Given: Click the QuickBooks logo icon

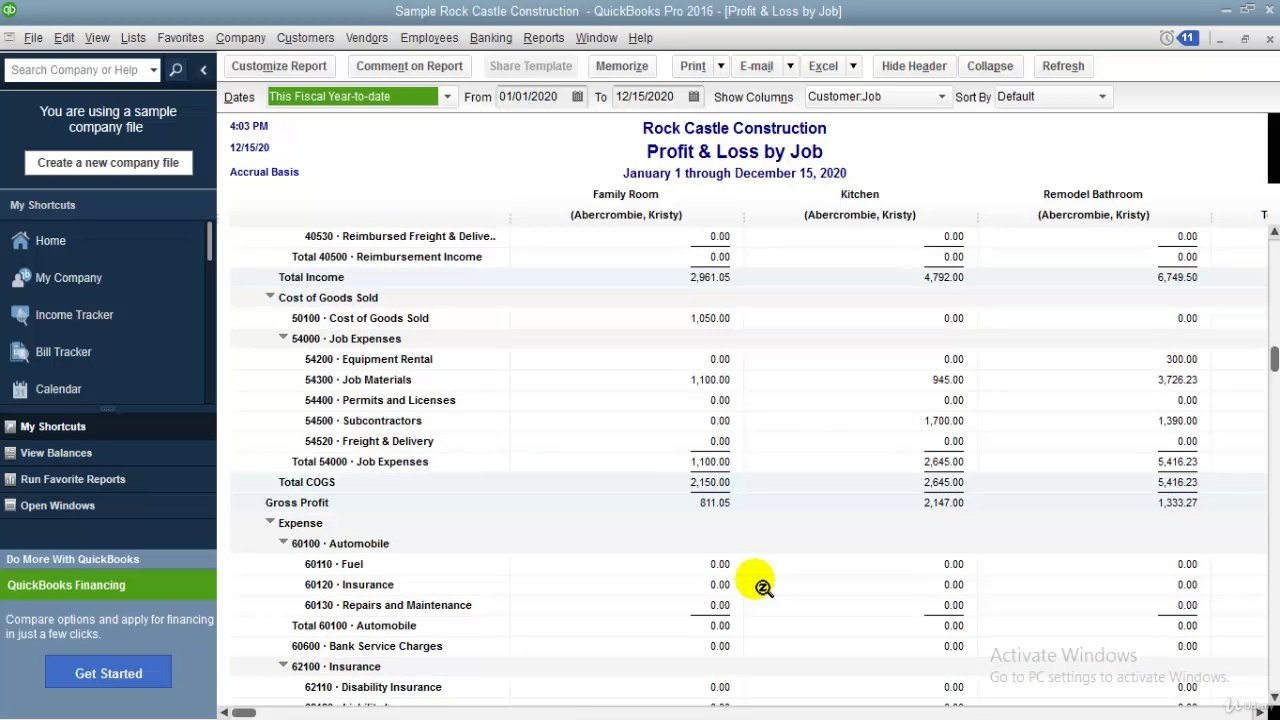Looking at the screenshot, I should click(x=9, y=11).
